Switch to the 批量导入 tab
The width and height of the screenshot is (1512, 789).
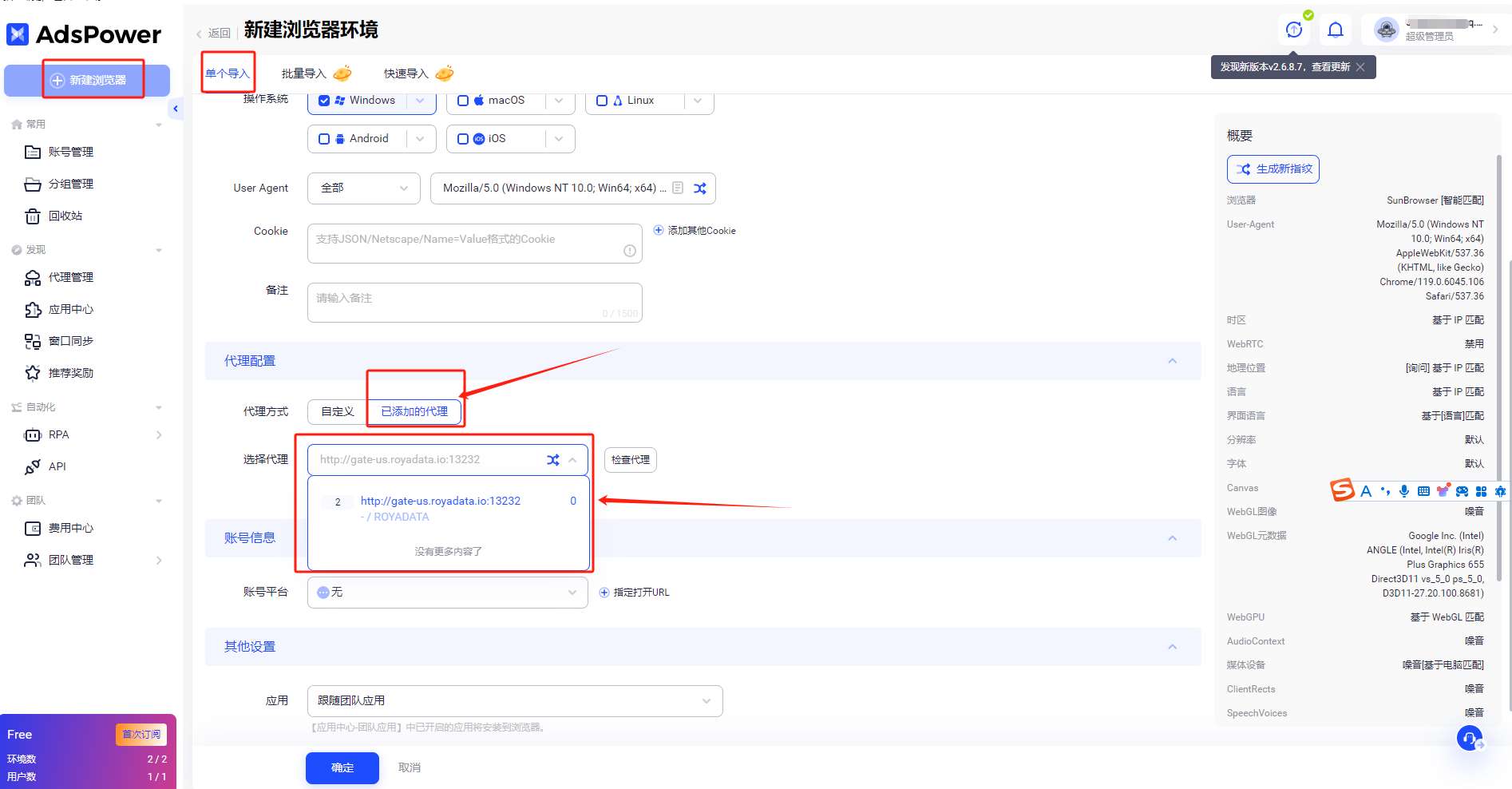tap(304, 73)
